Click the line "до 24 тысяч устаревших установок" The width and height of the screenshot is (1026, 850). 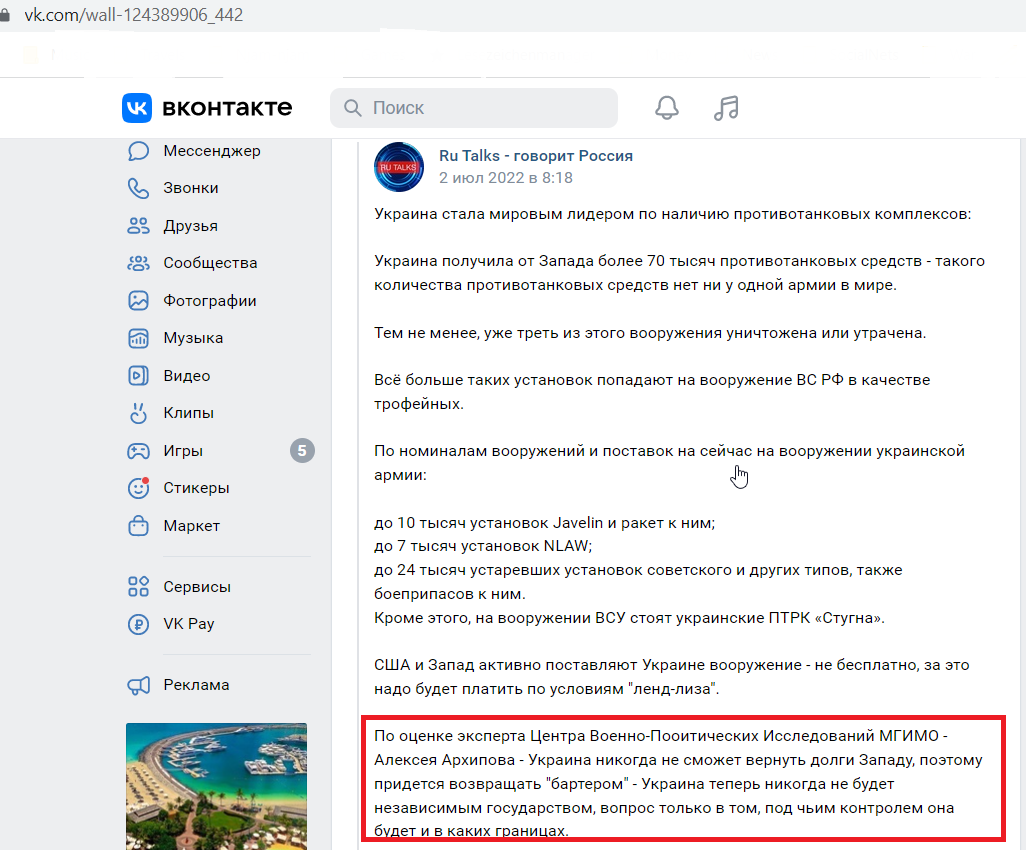638,582
